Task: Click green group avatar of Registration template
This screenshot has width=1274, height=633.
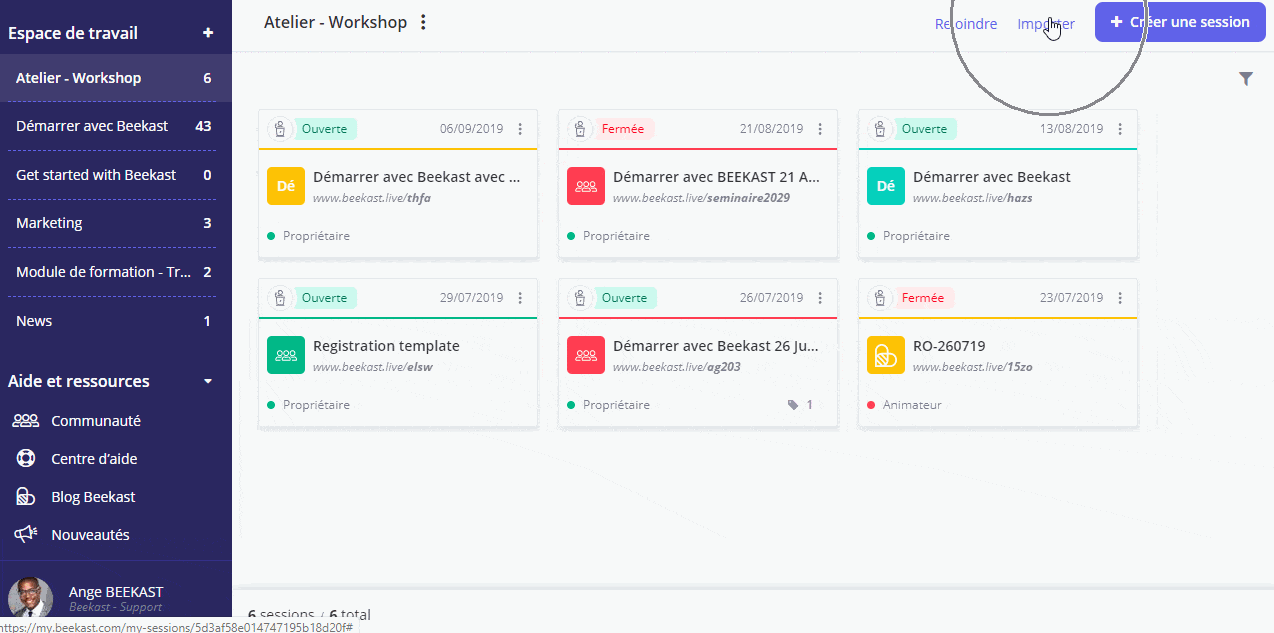Action: tap(286, 355)
